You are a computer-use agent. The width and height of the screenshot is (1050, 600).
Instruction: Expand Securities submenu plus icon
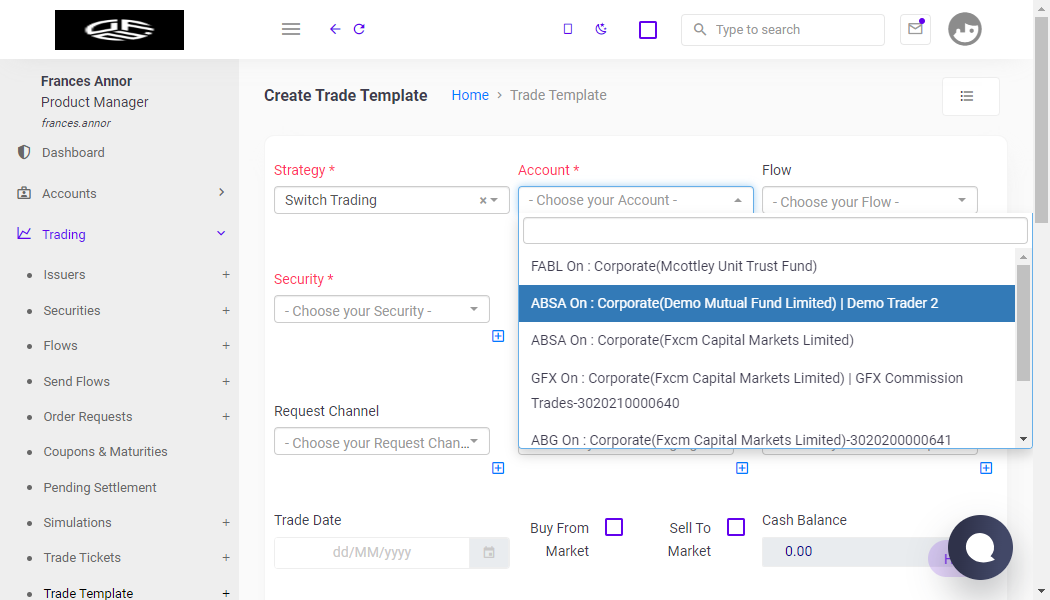pos(226,311)
